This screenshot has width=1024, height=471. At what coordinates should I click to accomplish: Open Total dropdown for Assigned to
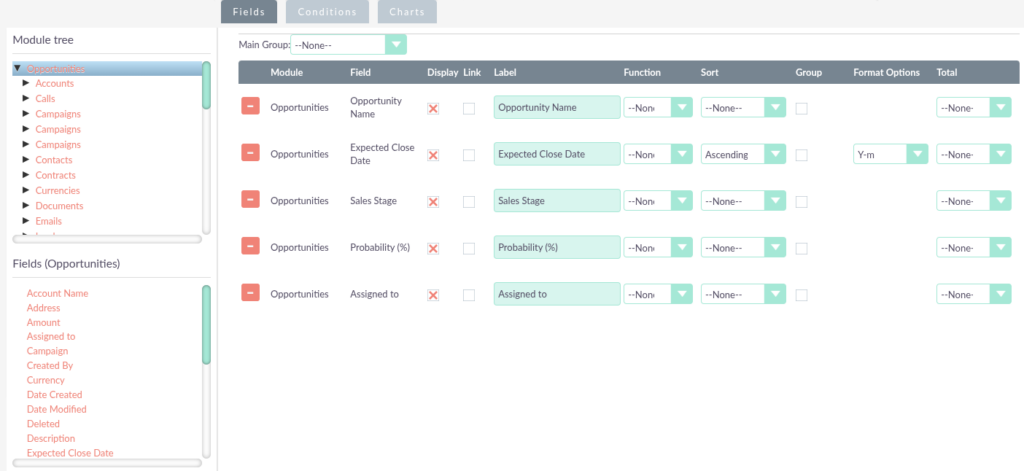coord(974,295)
